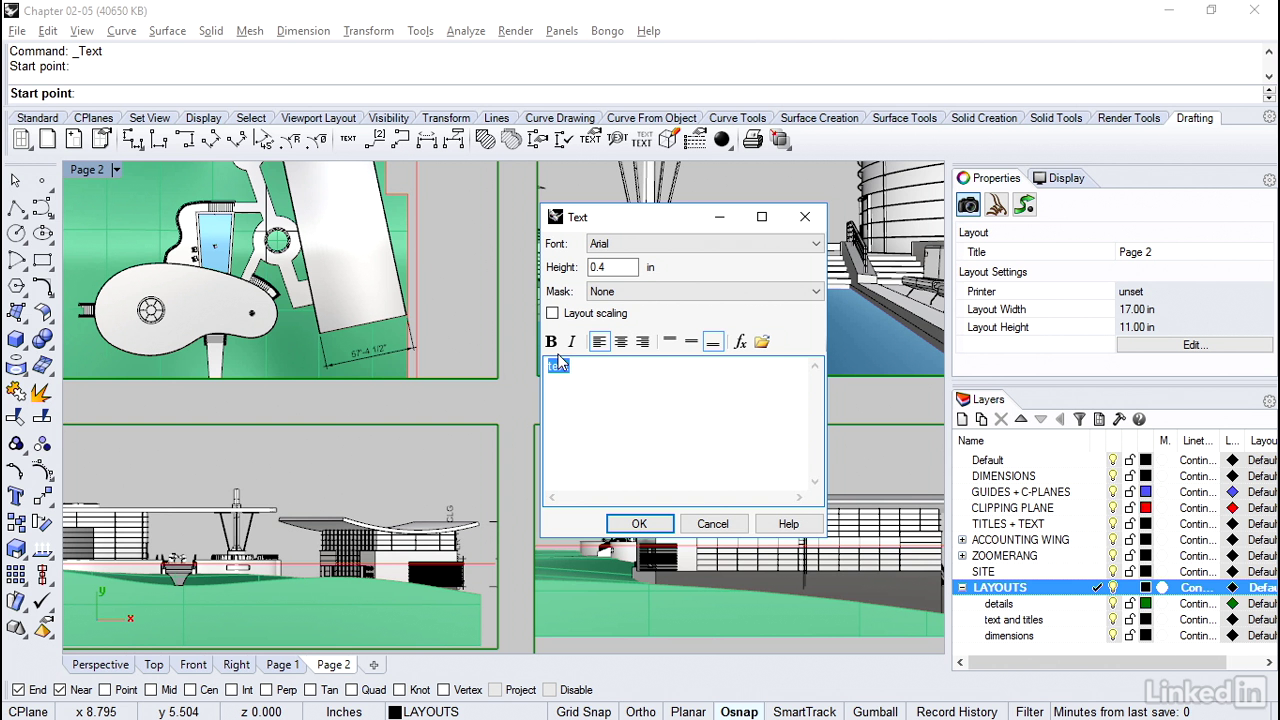Right align the text
The image size is (1280, 720).
(x=642, y=342)
